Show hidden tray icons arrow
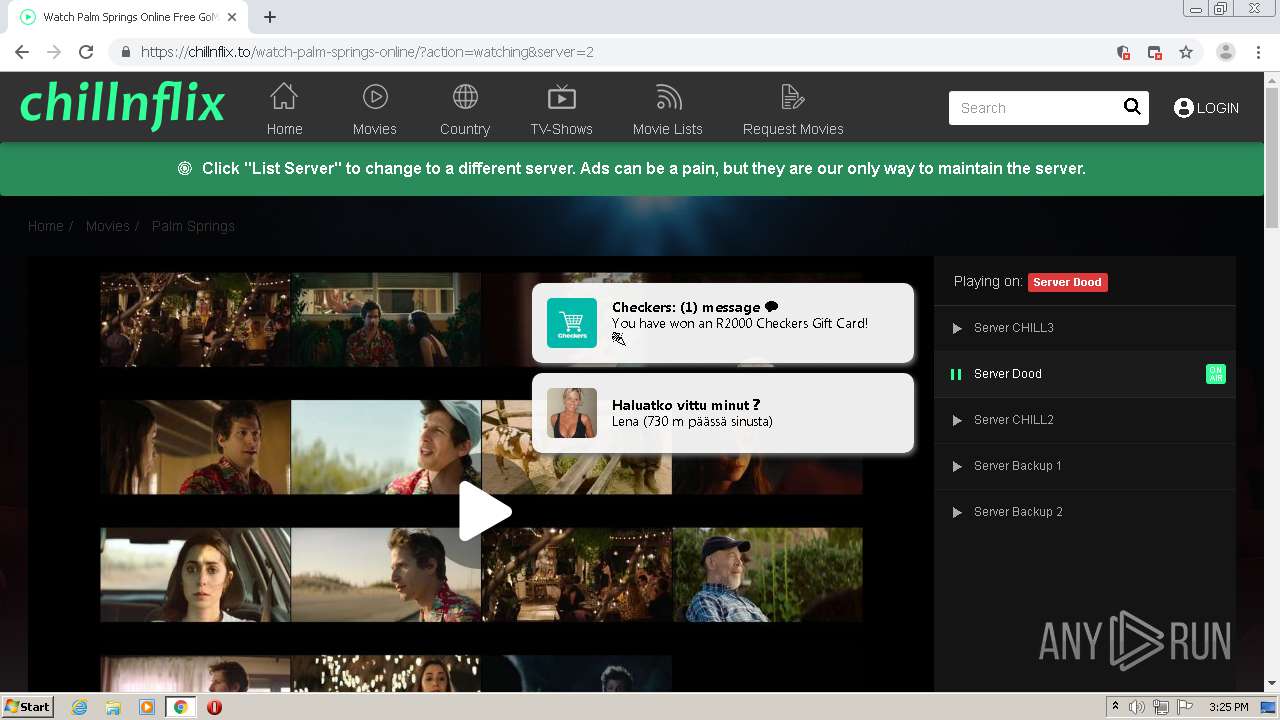 1115,706
